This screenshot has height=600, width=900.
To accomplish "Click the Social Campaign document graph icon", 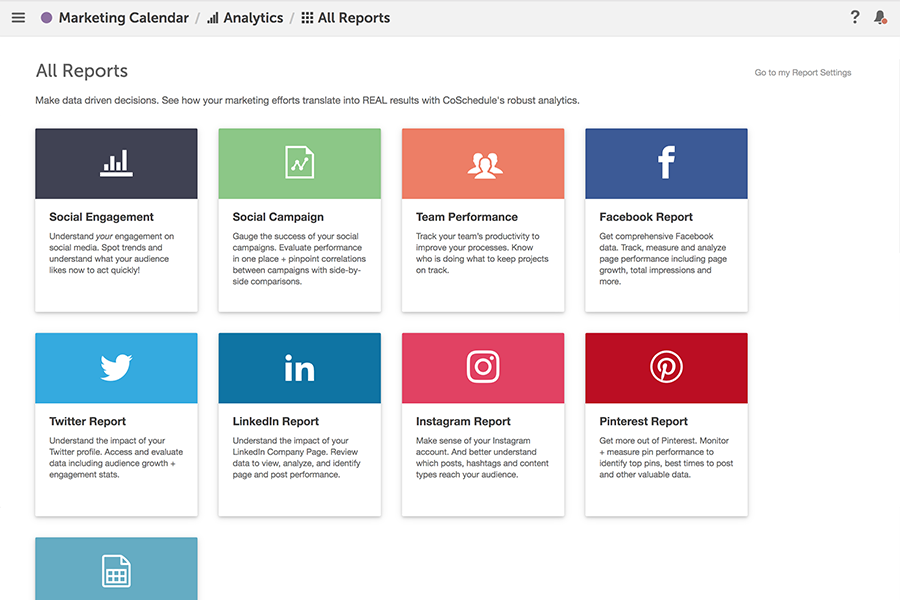I will [x=300, y=162].
